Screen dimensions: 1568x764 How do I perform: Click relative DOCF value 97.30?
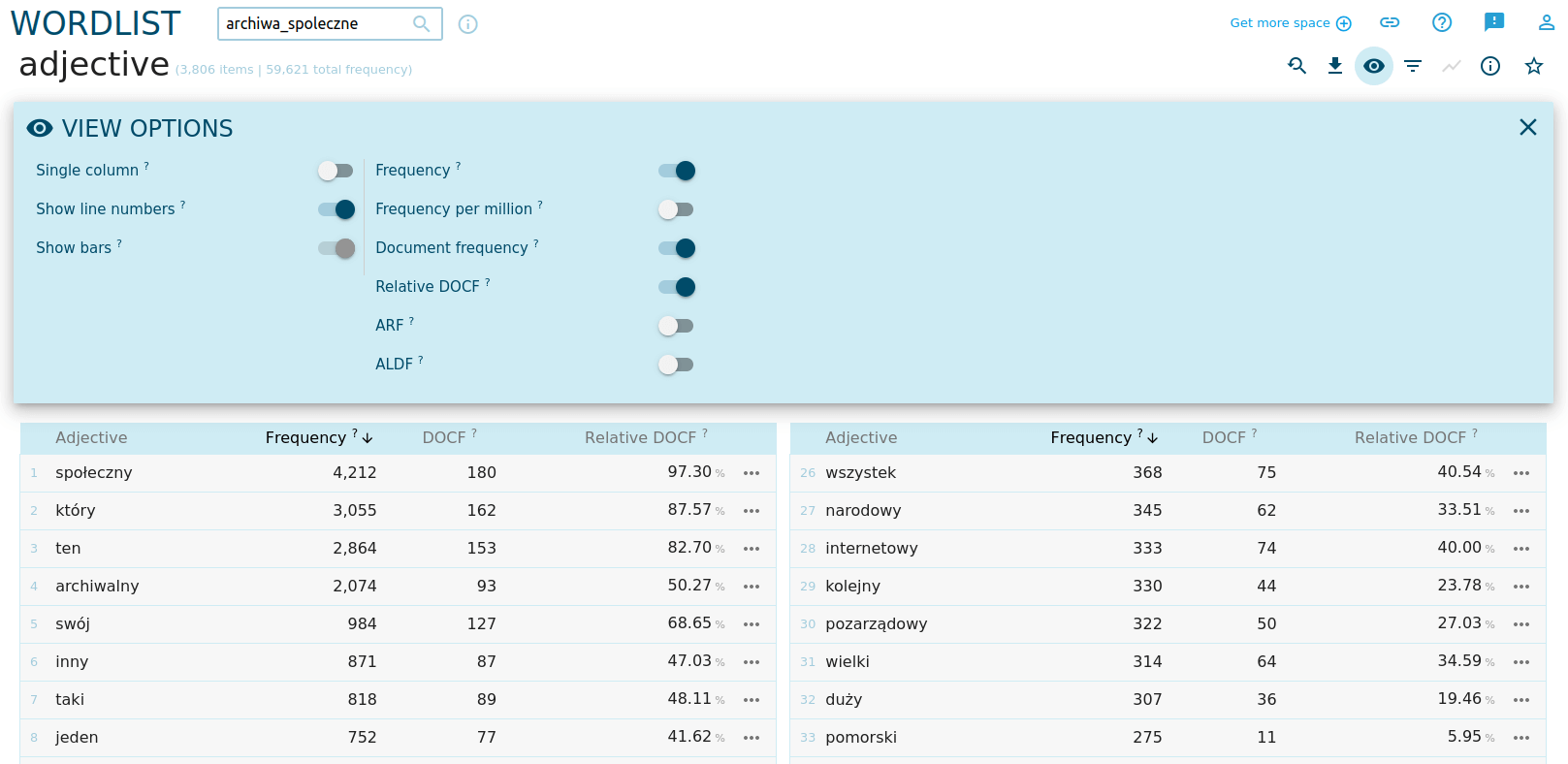pos(689,471)
